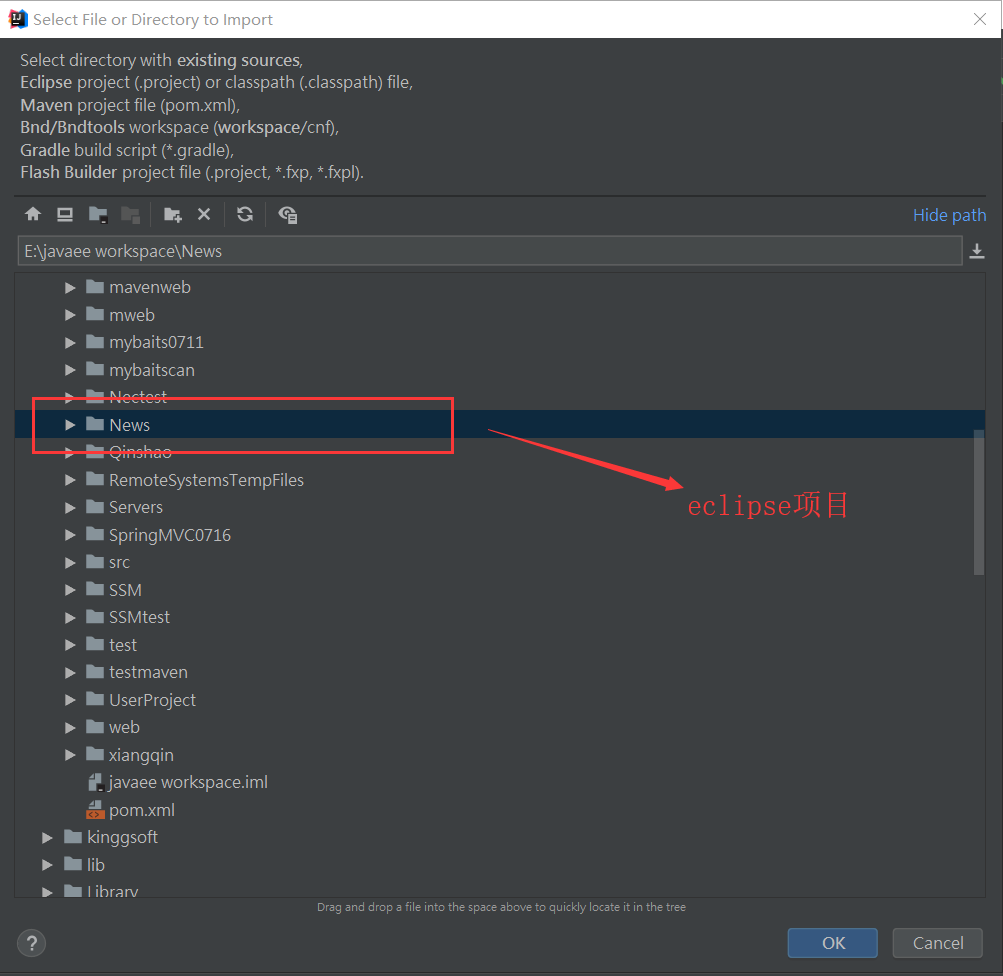Click the folder icon next to News
Viewport: 1003px width, 976px height.
click(95, 424)
